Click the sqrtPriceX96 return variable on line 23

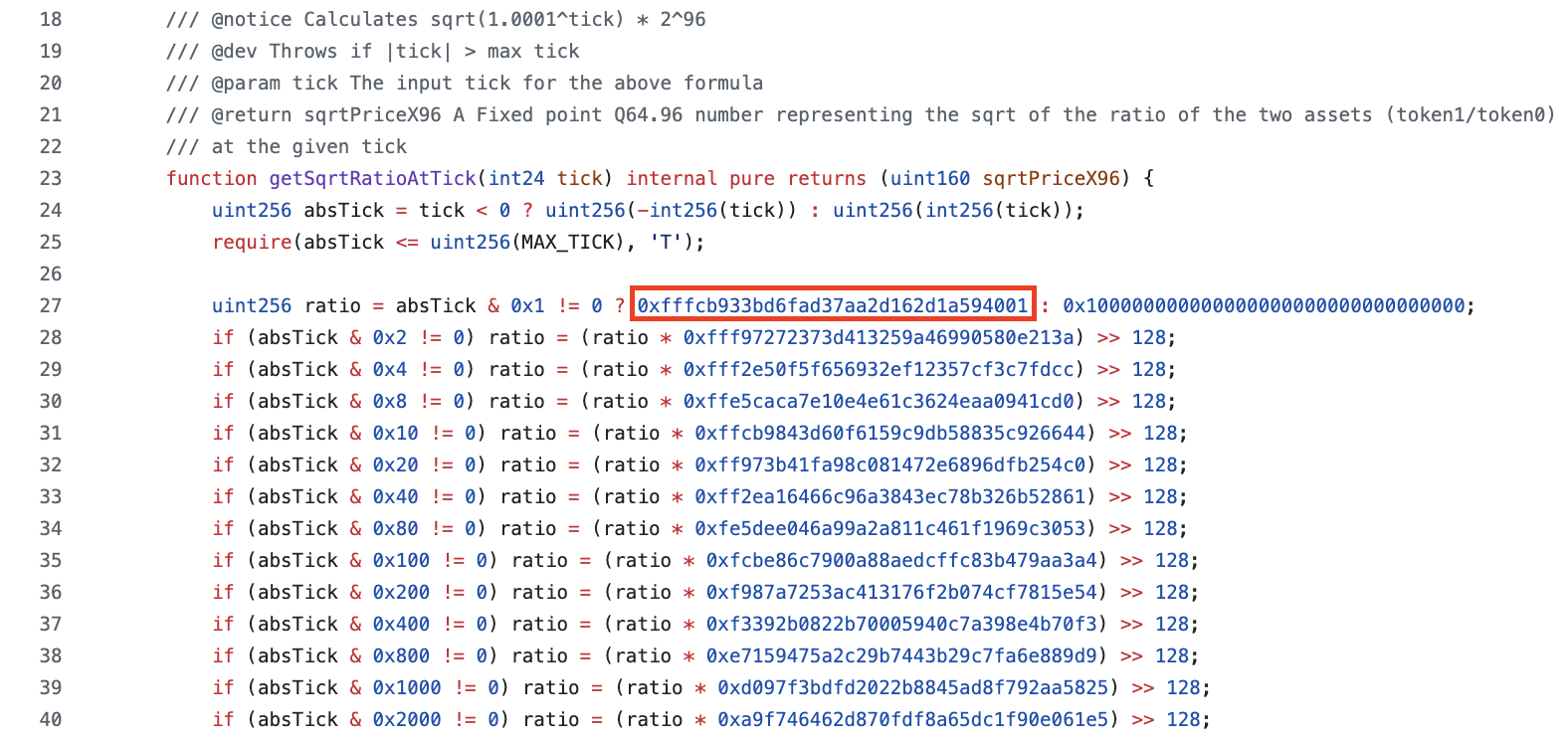tap(1051, 178)
